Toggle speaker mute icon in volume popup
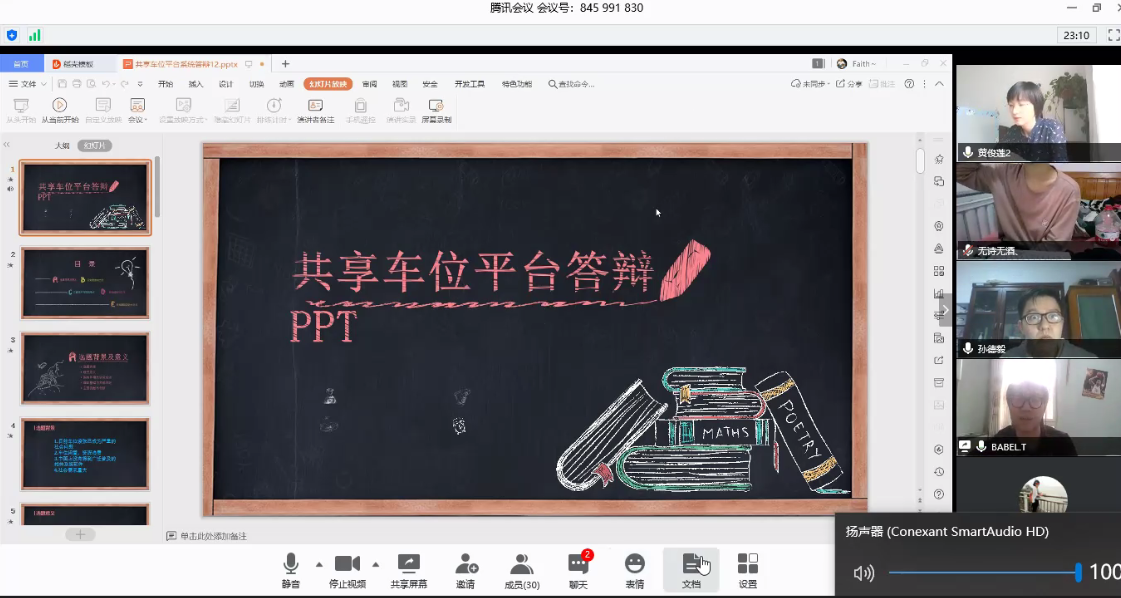 (863, 572)
